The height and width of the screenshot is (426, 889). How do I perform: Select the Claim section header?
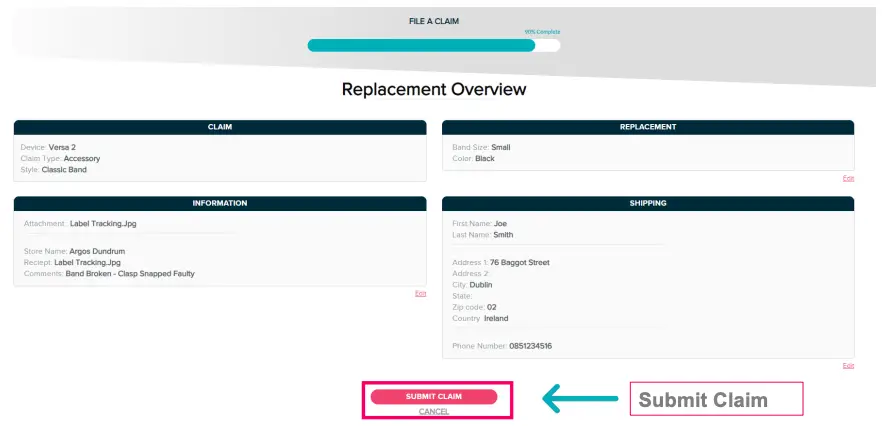click(220, 127)
